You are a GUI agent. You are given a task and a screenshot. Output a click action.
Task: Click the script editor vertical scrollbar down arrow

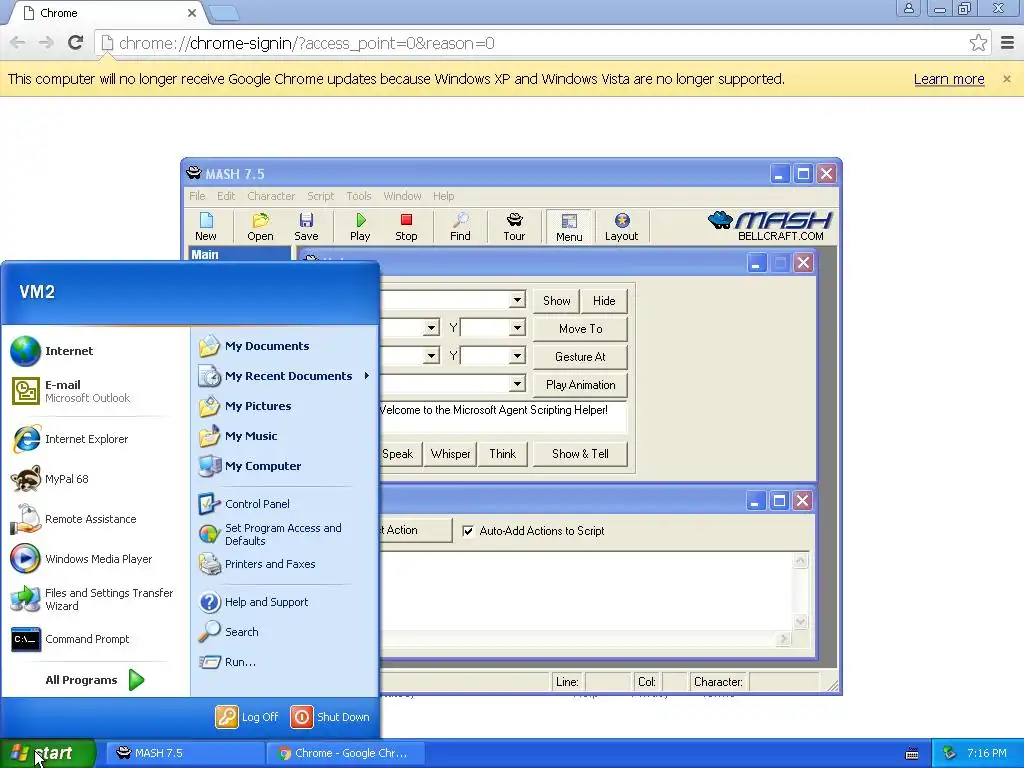[x=801, y=621]
